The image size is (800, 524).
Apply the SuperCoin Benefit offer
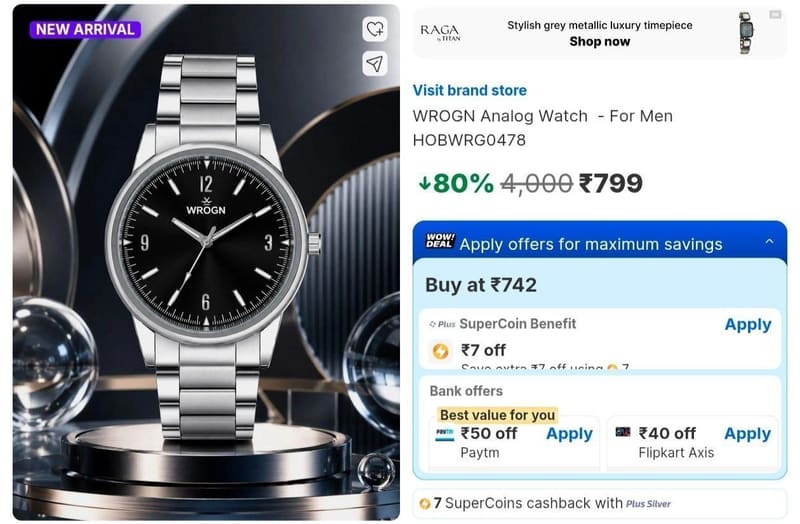tap(747, 325)
